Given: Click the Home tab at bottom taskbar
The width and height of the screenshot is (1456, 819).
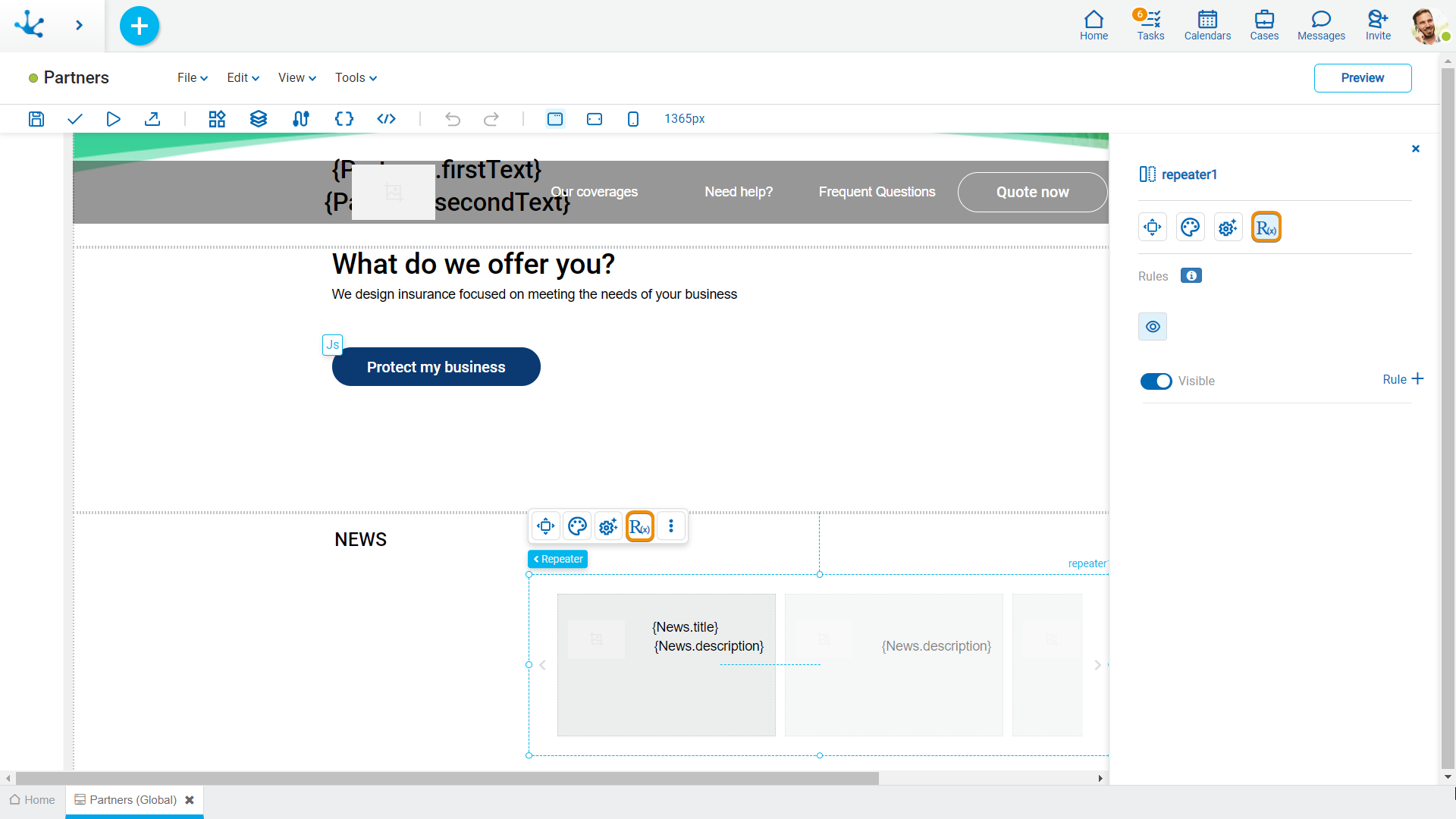Looking at the screenshot, I should (x=32, y=799).
